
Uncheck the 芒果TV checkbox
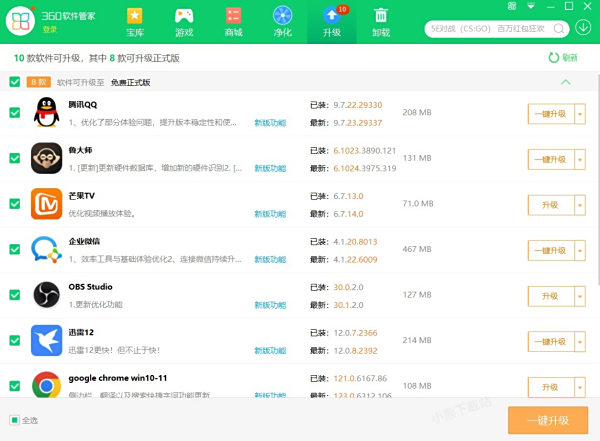click(15, 204)
